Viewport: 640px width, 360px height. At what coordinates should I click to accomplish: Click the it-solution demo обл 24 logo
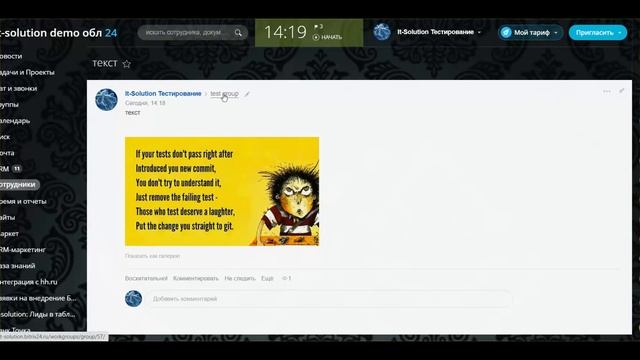click(x=58, y=33)
